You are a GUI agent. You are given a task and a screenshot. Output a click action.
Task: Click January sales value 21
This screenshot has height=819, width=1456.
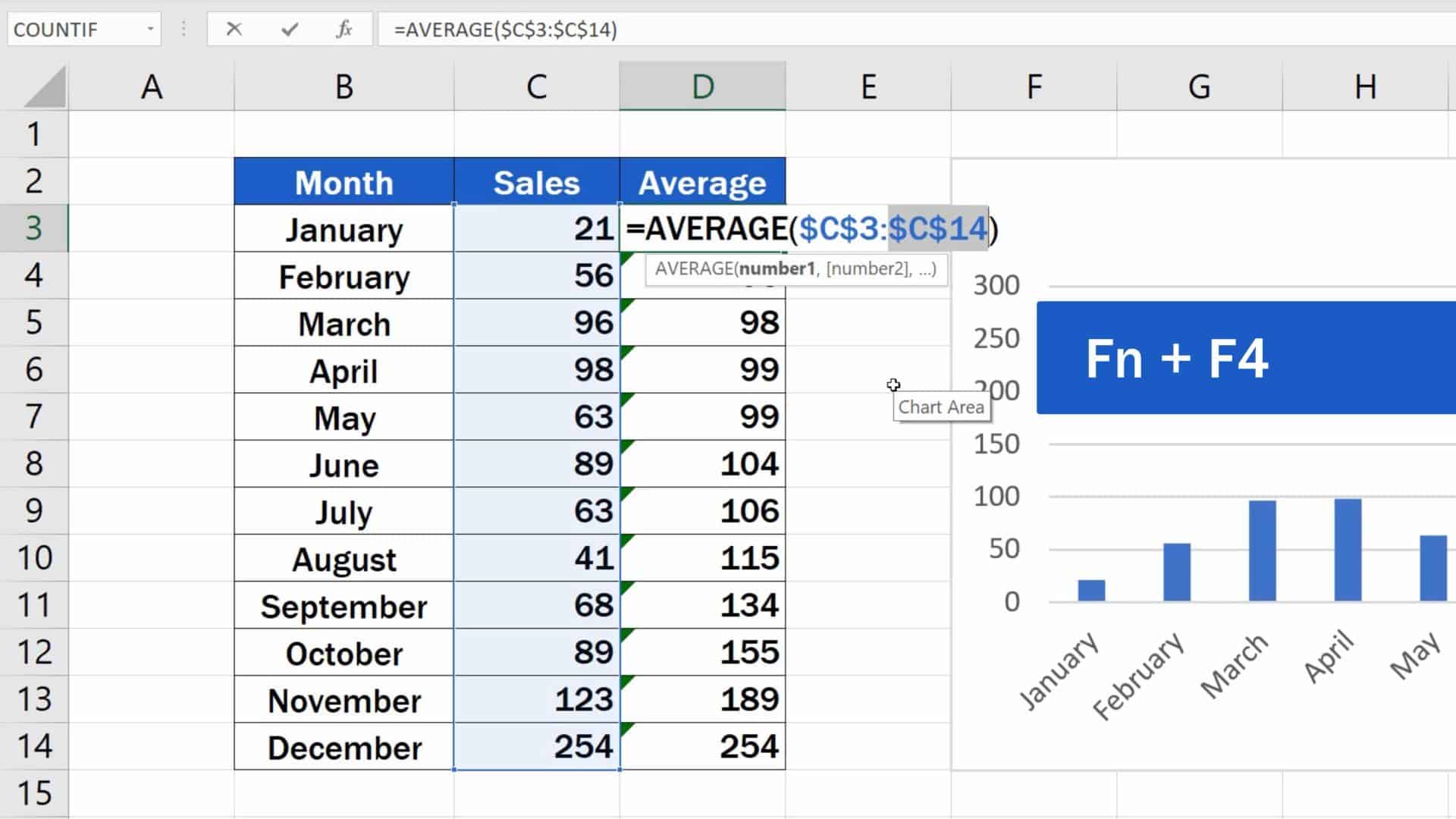point(537,229)
